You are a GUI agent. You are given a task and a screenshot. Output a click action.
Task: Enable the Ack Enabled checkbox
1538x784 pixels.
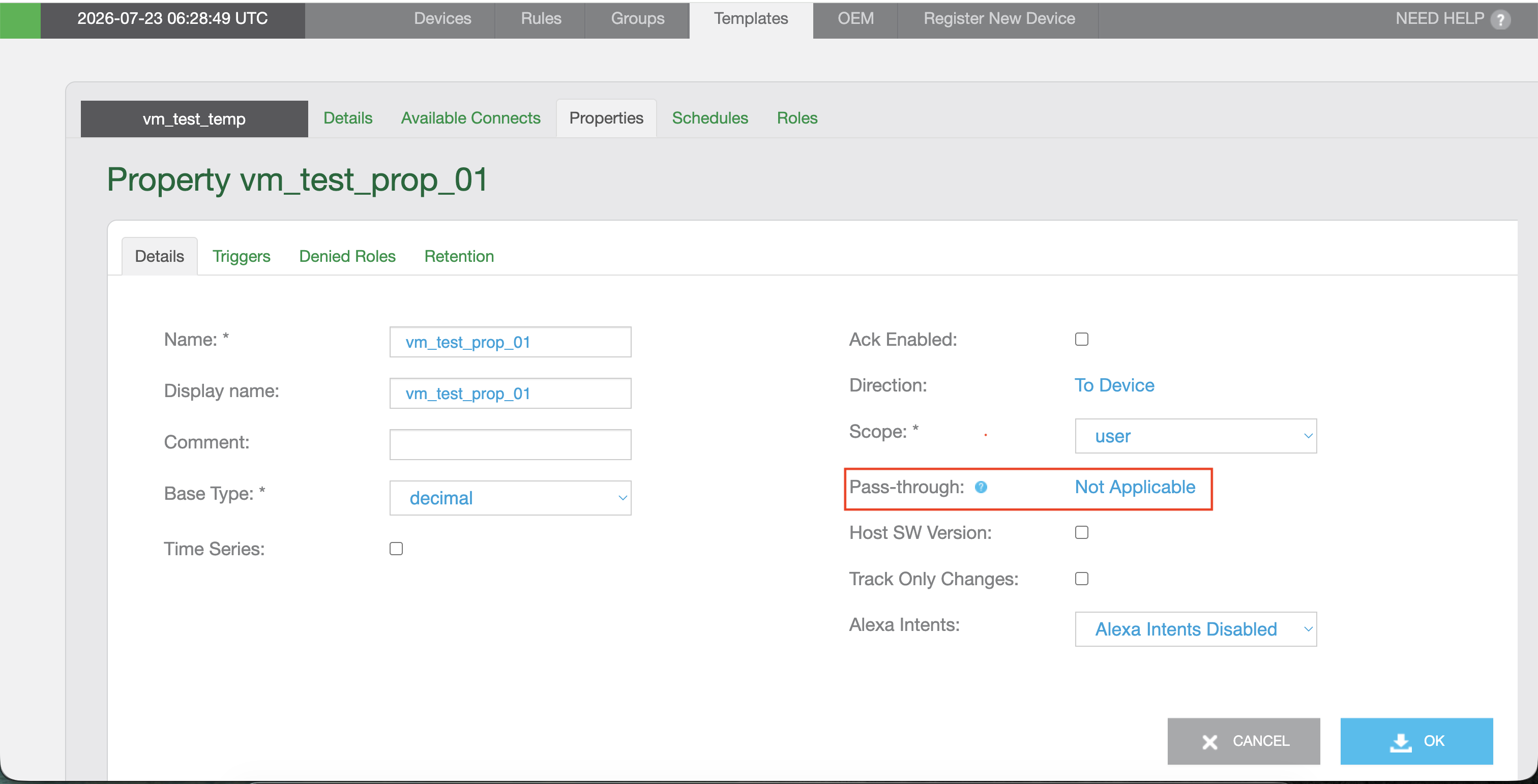(1081, 340)
